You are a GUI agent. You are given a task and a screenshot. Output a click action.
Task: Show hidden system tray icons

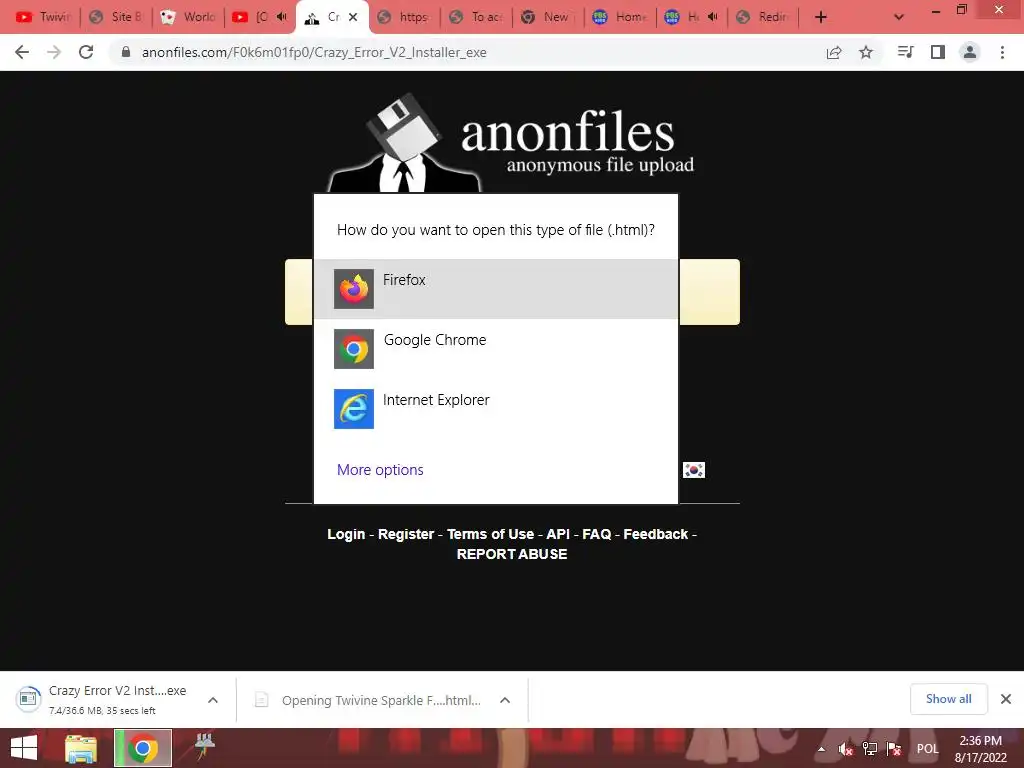pyautogui.click(x=821, y=749)
